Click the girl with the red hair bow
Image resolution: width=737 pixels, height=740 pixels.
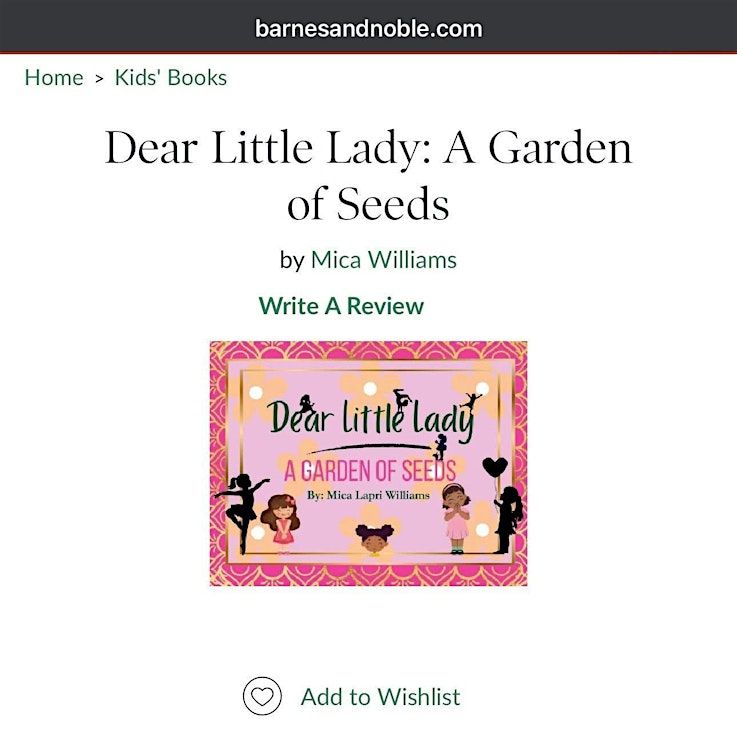pyautogui.click(x=280, y=523)
